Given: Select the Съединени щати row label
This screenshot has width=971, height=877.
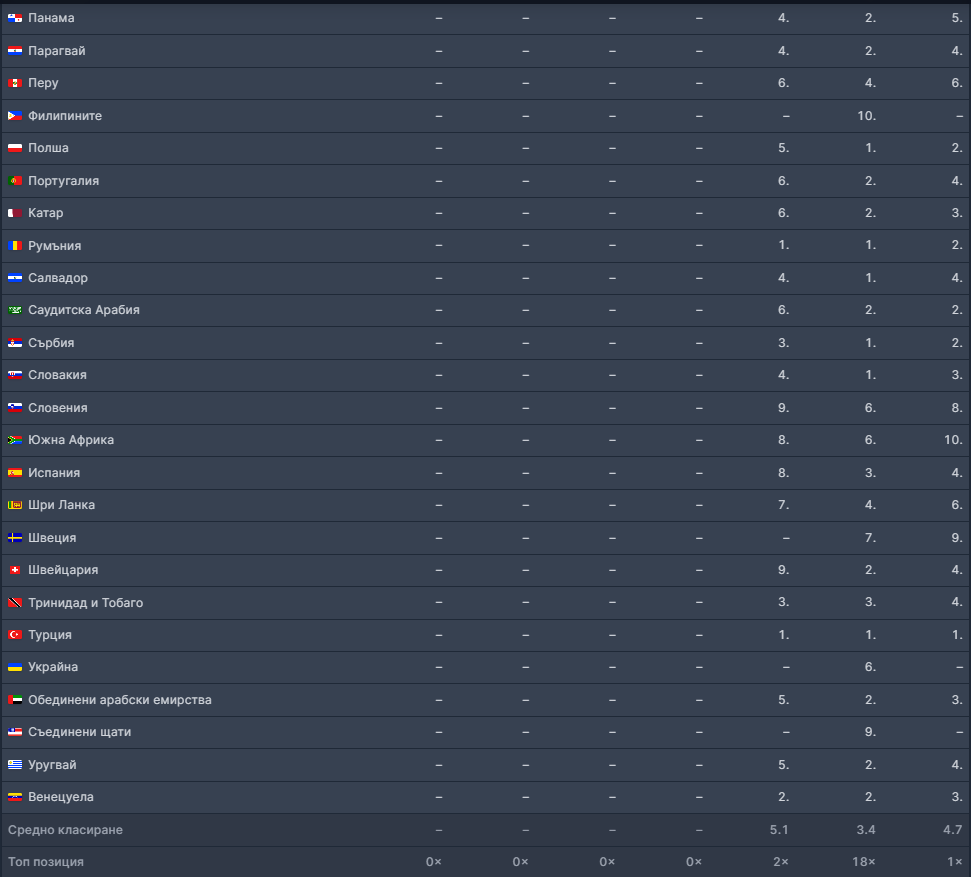Looking at the screenshot, I should pos(79,732).
